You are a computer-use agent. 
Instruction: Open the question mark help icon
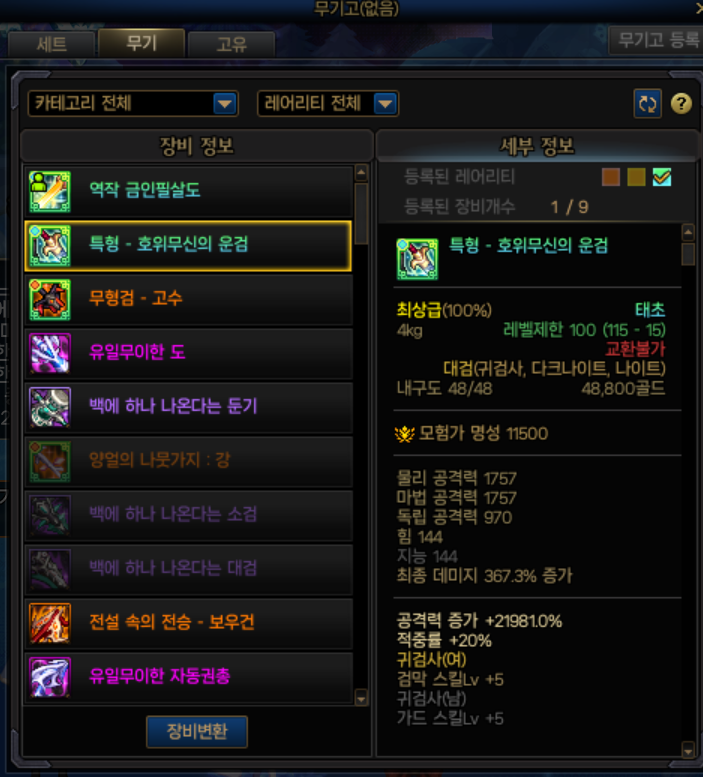681,104
